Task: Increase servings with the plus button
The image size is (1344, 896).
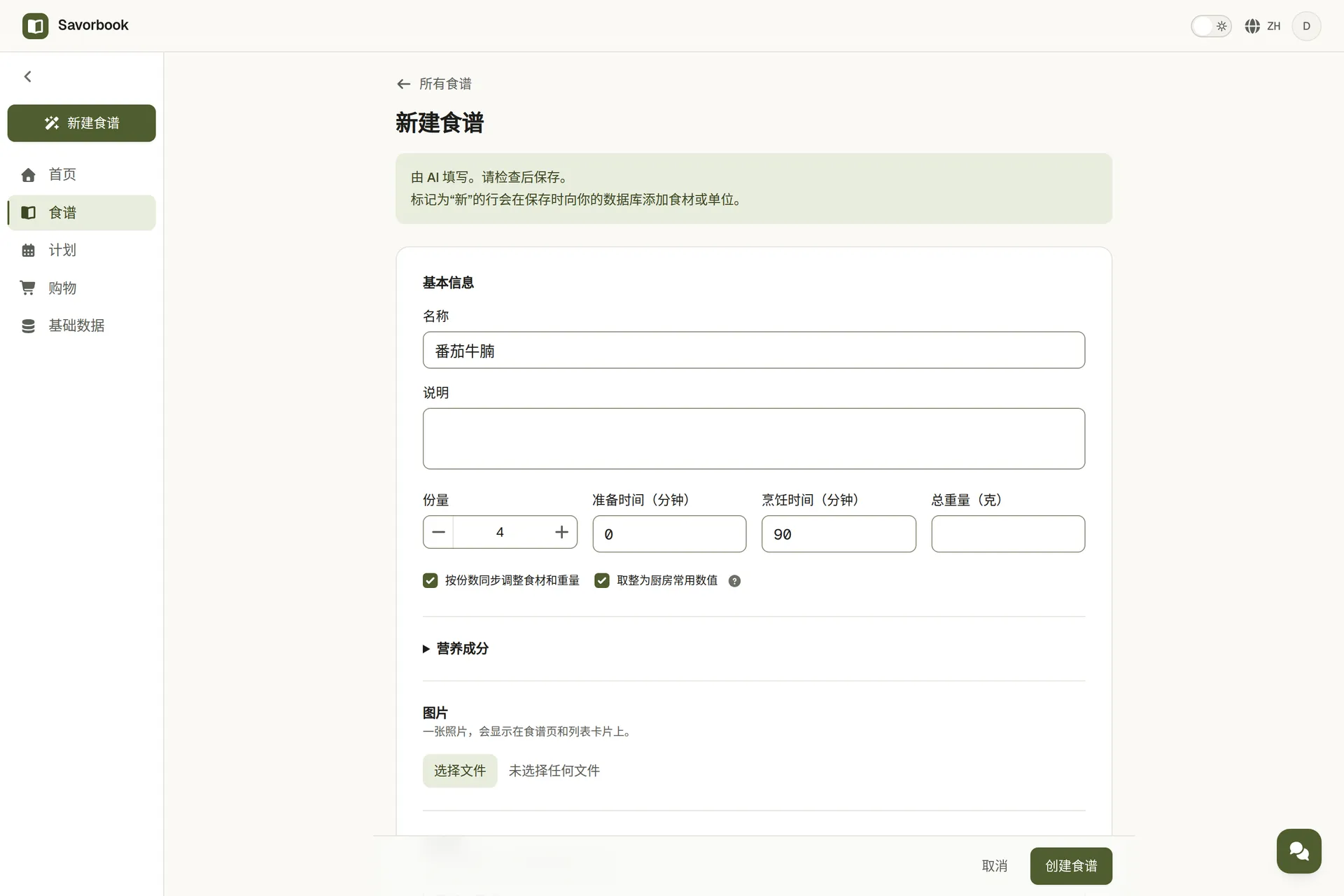Action: [x=561, y=532]
